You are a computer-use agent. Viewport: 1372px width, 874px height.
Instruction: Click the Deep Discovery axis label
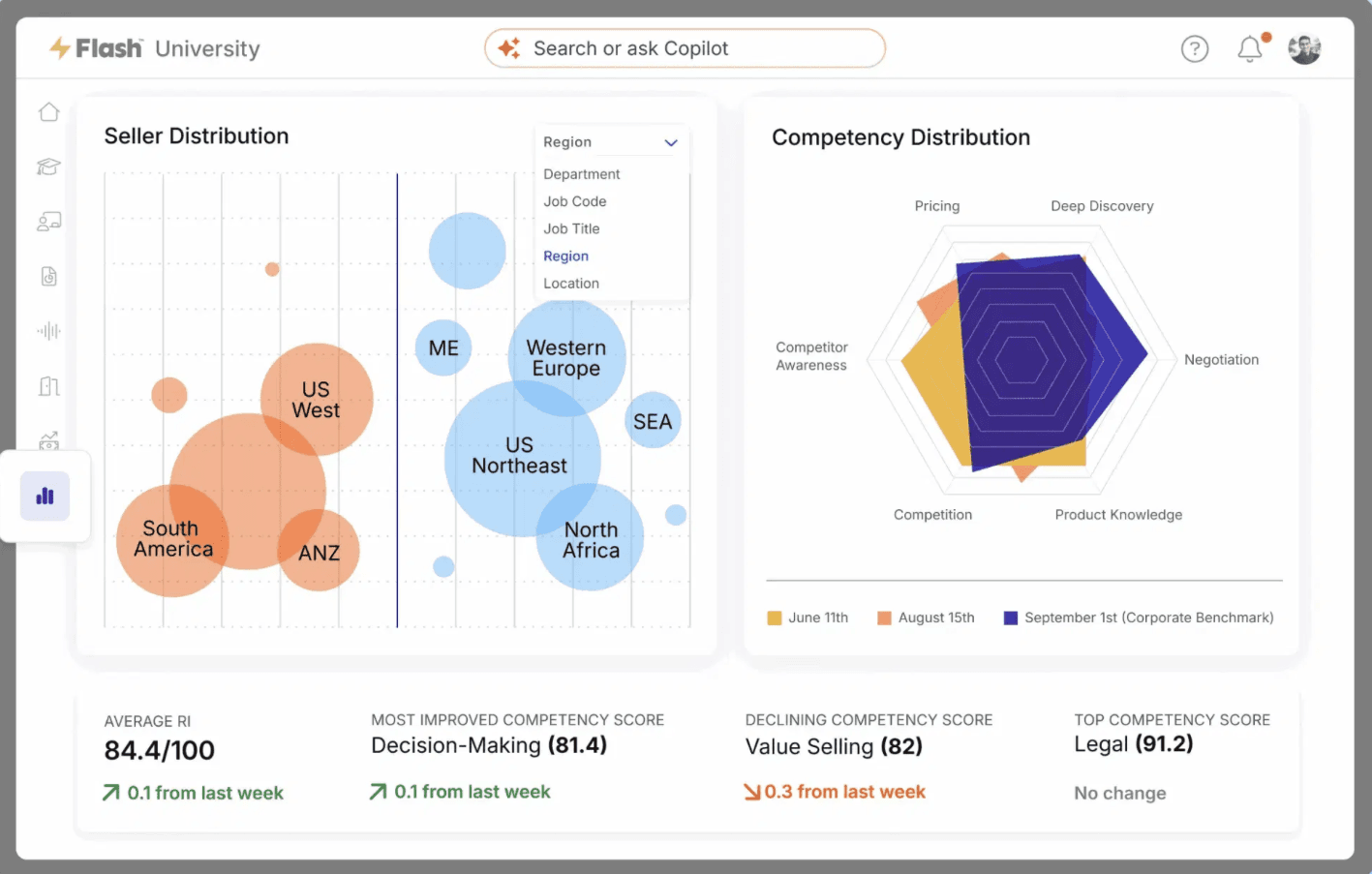[x=1102, y=206]
